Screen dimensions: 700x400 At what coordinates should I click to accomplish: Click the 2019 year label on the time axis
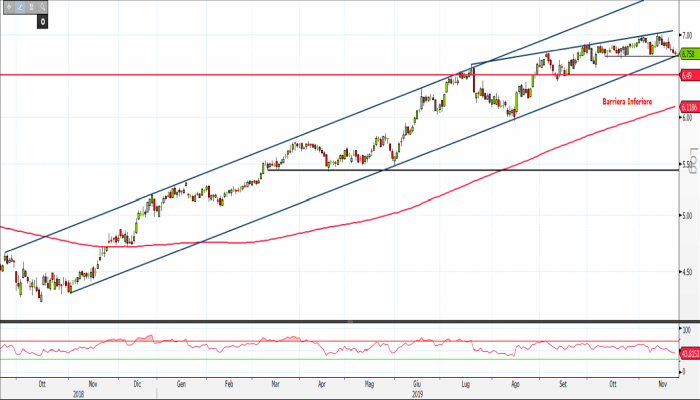click(420, 393)
